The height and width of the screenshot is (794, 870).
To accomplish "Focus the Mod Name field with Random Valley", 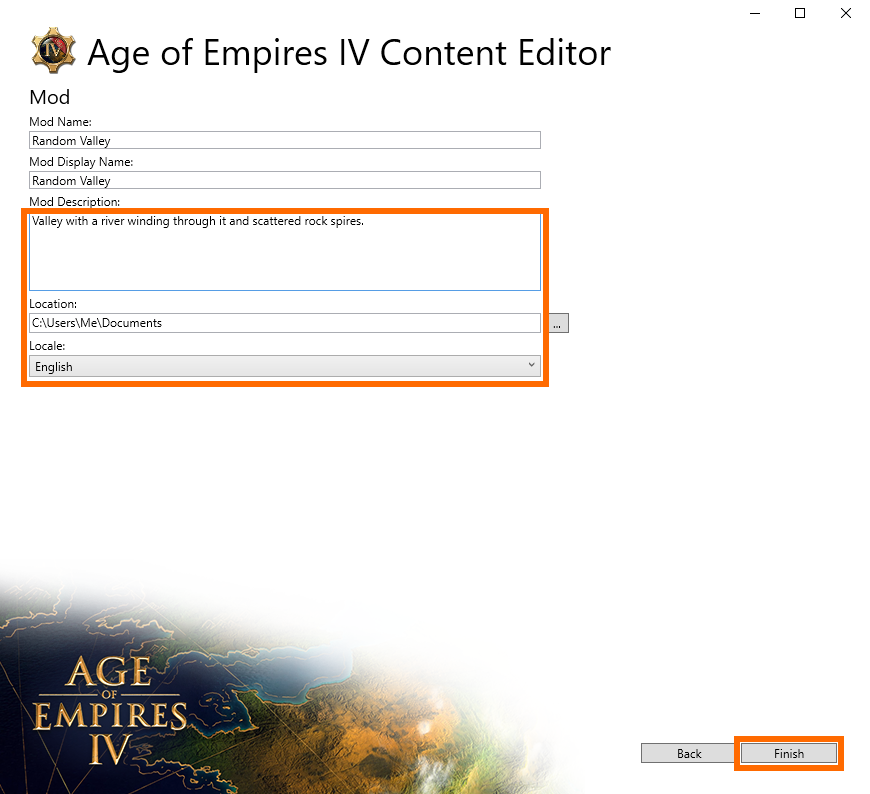I will click(285, 140).
